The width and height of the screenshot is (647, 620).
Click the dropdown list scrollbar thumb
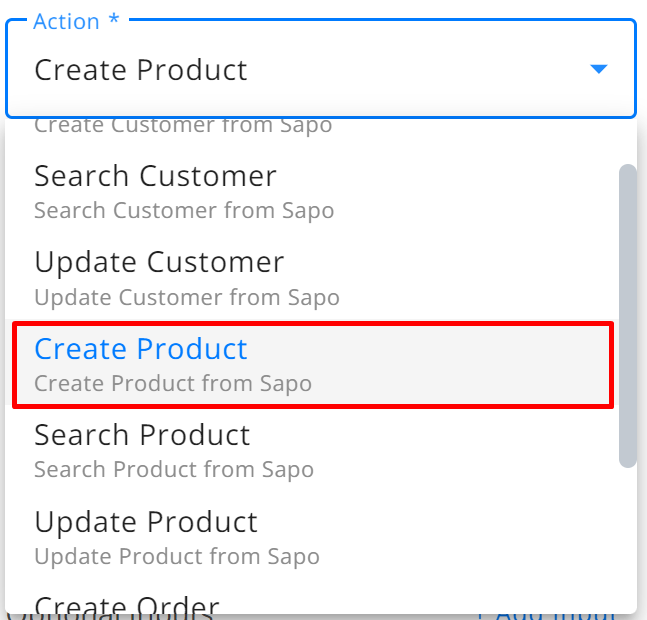tap(628, 316)
